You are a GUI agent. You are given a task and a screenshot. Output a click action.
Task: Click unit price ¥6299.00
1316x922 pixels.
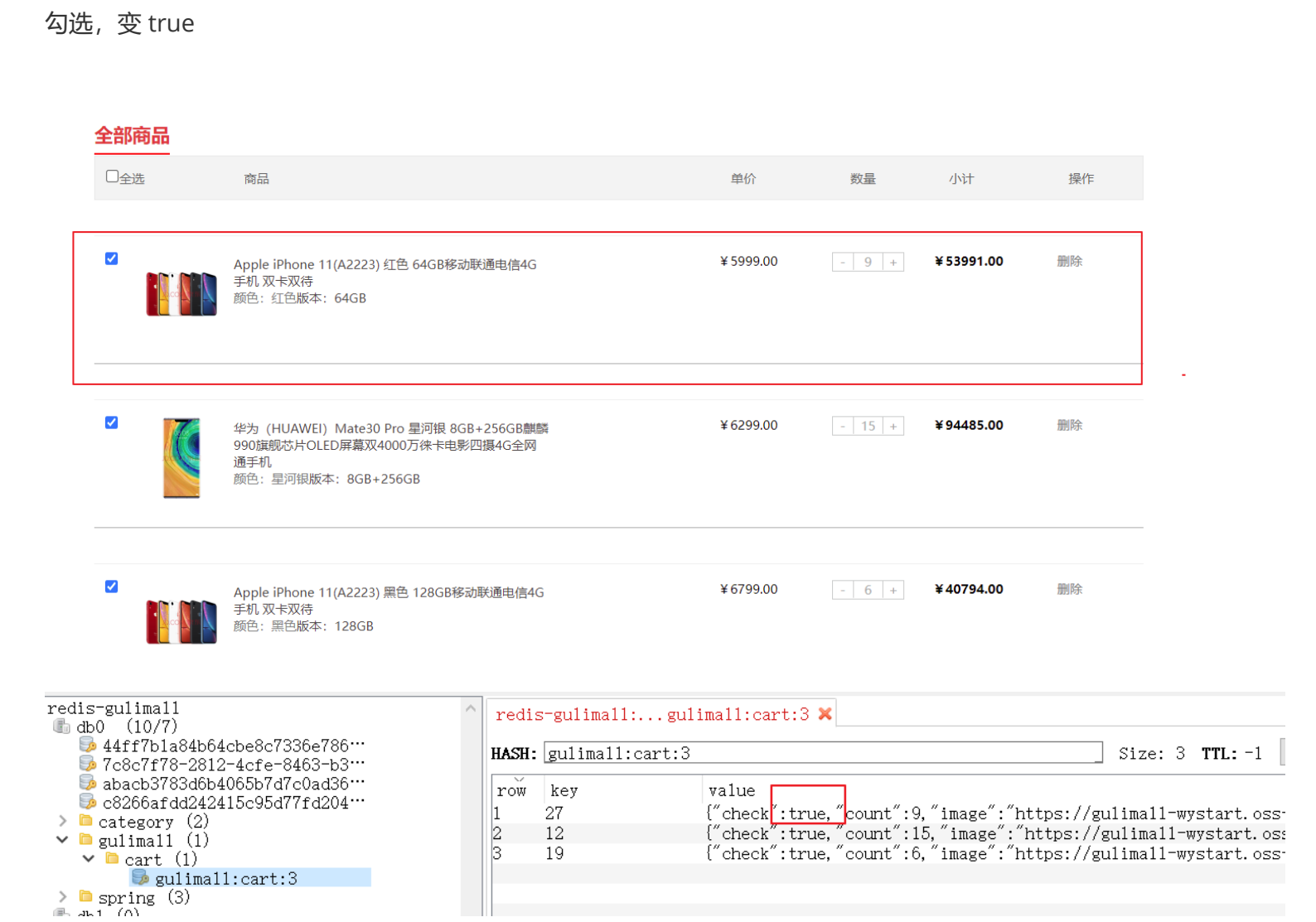[748, 425]
